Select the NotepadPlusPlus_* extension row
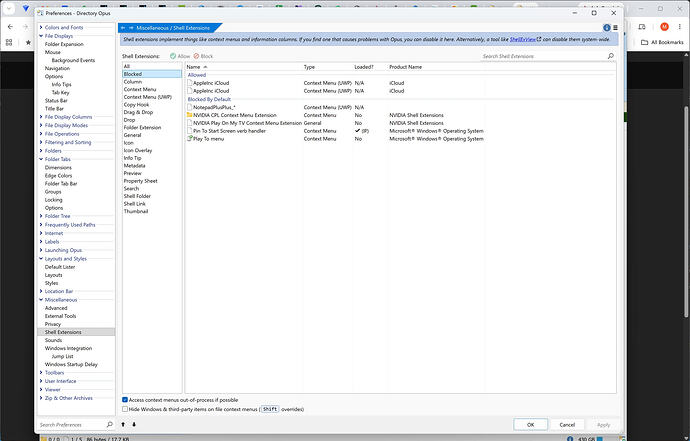690x441 pixels. click(x=400, y=107)
